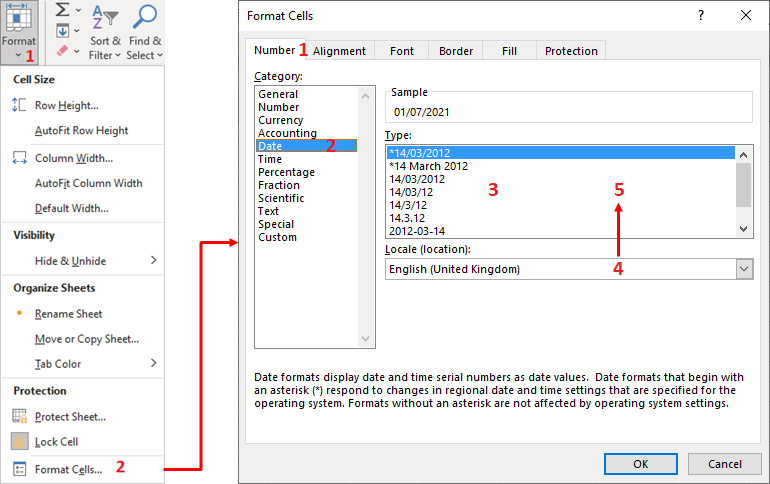The image size is (770, 484).
Task: Select the Date category
Action: click(306, 146)
